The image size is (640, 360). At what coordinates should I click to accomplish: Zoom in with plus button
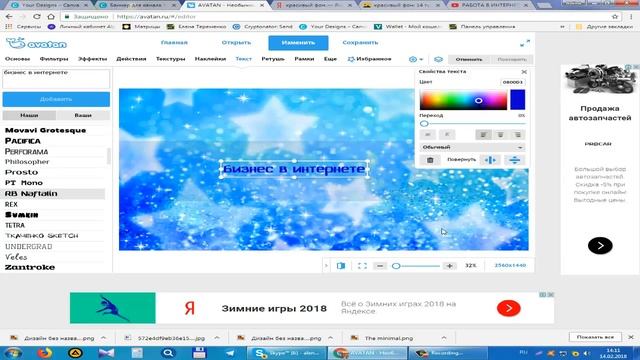[x=449, y=266]
